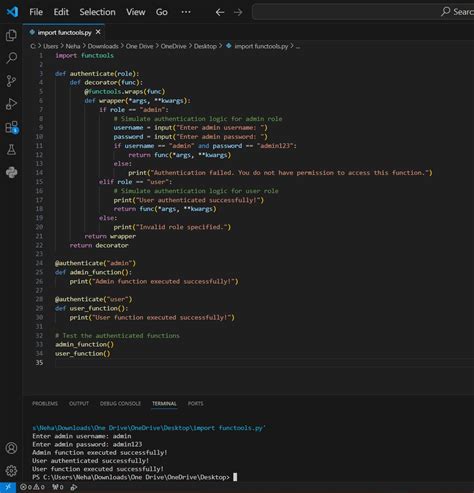Screen dimensions: 474x493
Task: Click the Desktop breadcrumb segment
Action: [205, 46]
